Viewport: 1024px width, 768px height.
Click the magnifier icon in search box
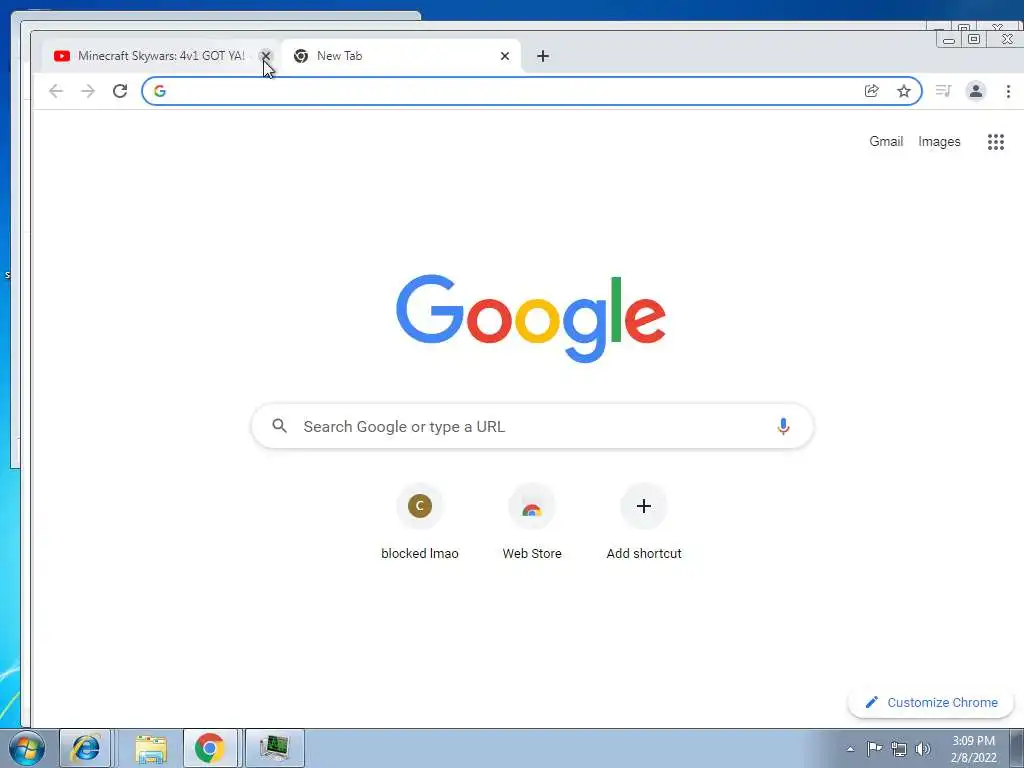280,426
